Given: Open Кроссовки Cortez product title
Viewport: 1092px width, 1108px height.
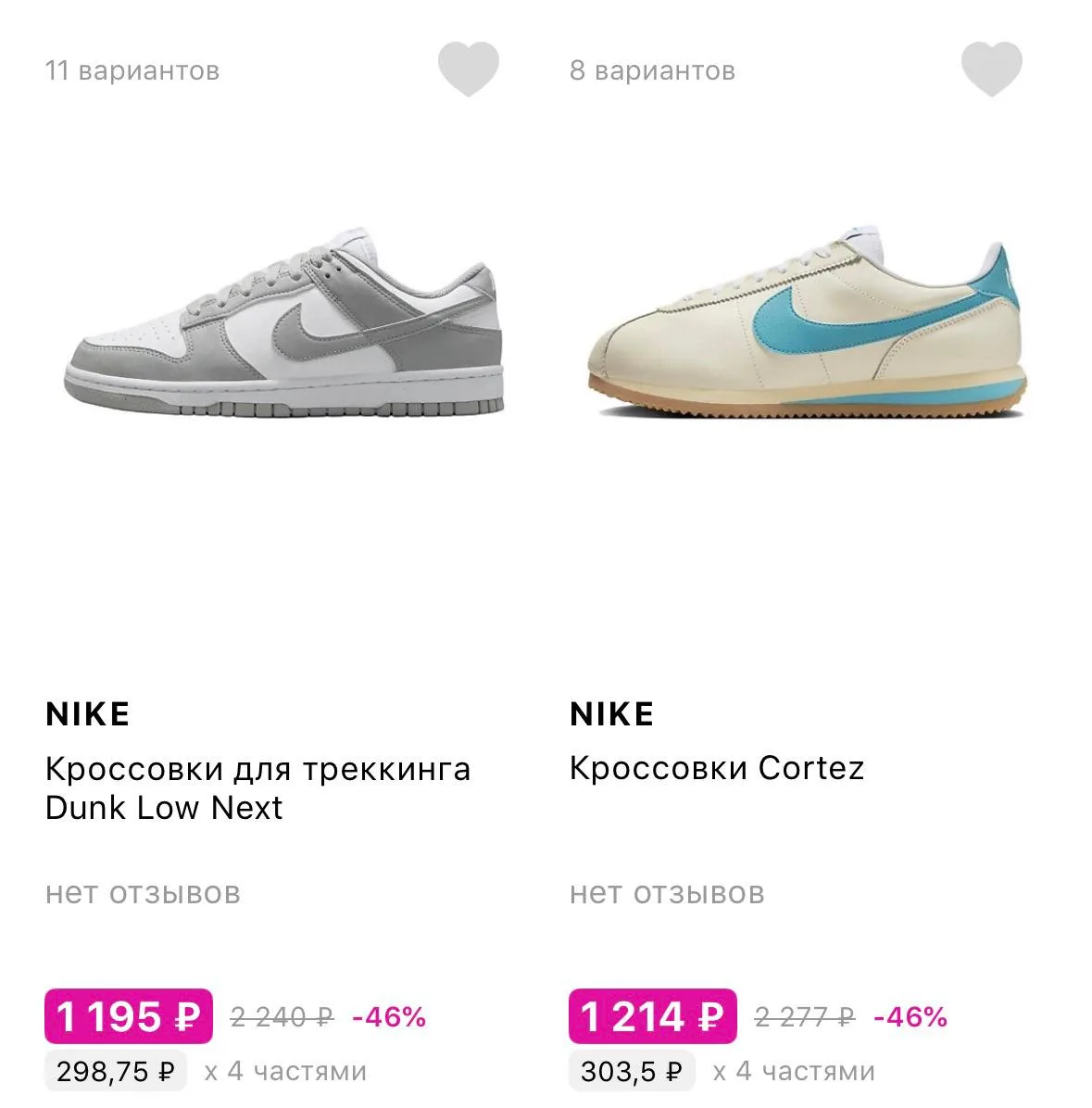Looking at the screenshot, I should tap(717, 768).
